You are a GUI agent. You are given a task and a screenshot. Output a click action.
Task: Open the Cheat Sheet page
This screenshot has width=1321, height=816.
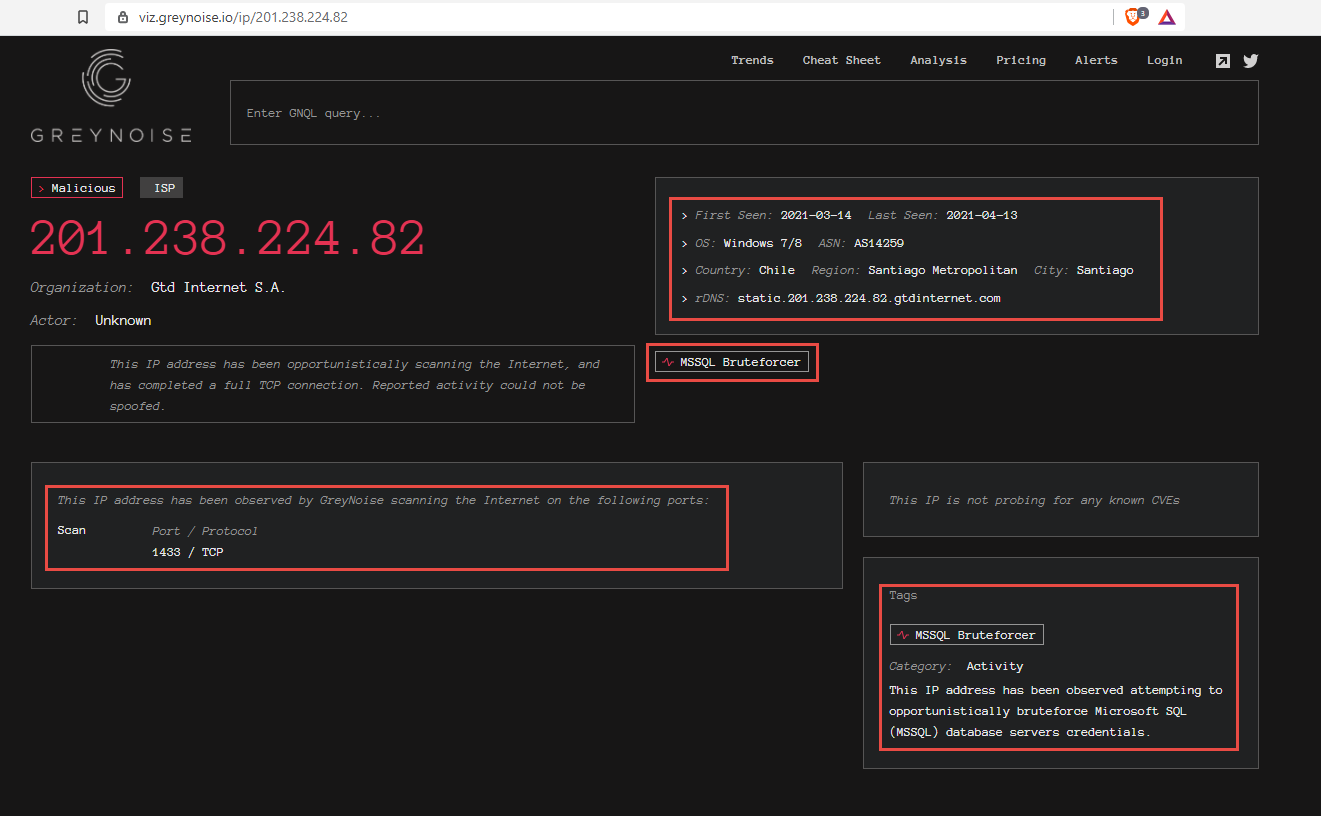(x=842, y=60)
